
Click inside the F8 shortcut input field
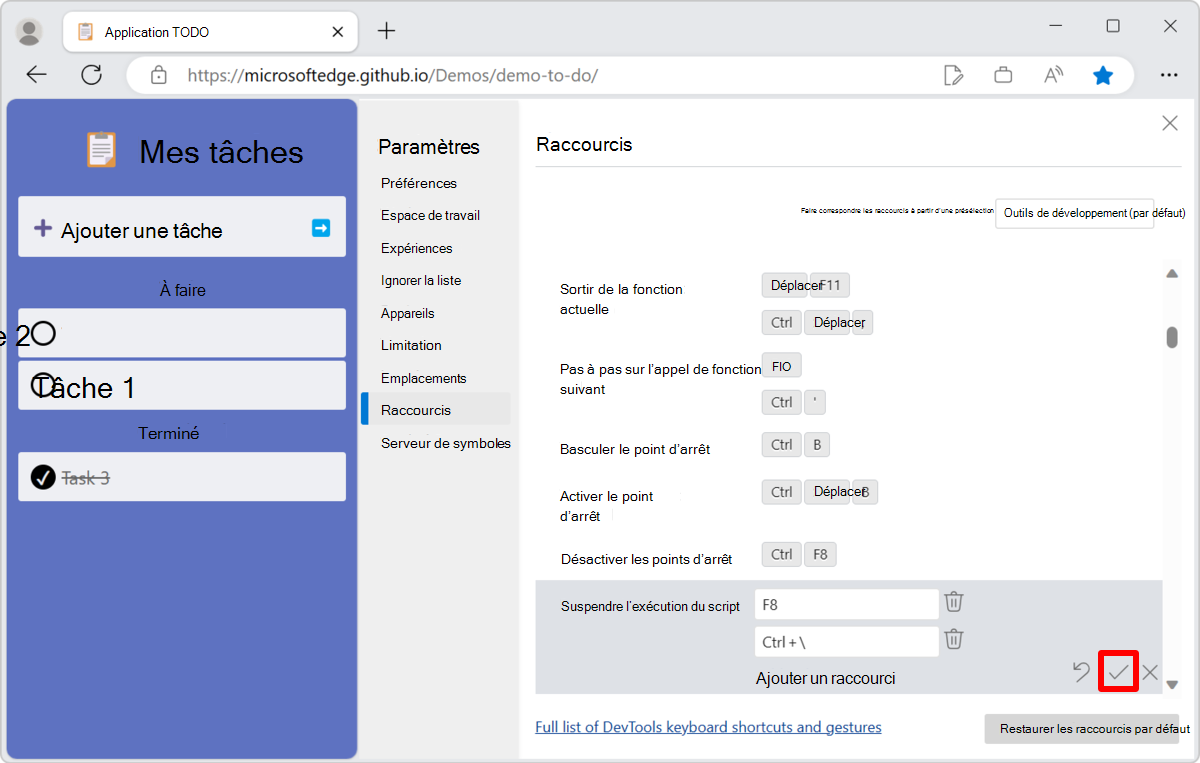click(x=845, y=602)
